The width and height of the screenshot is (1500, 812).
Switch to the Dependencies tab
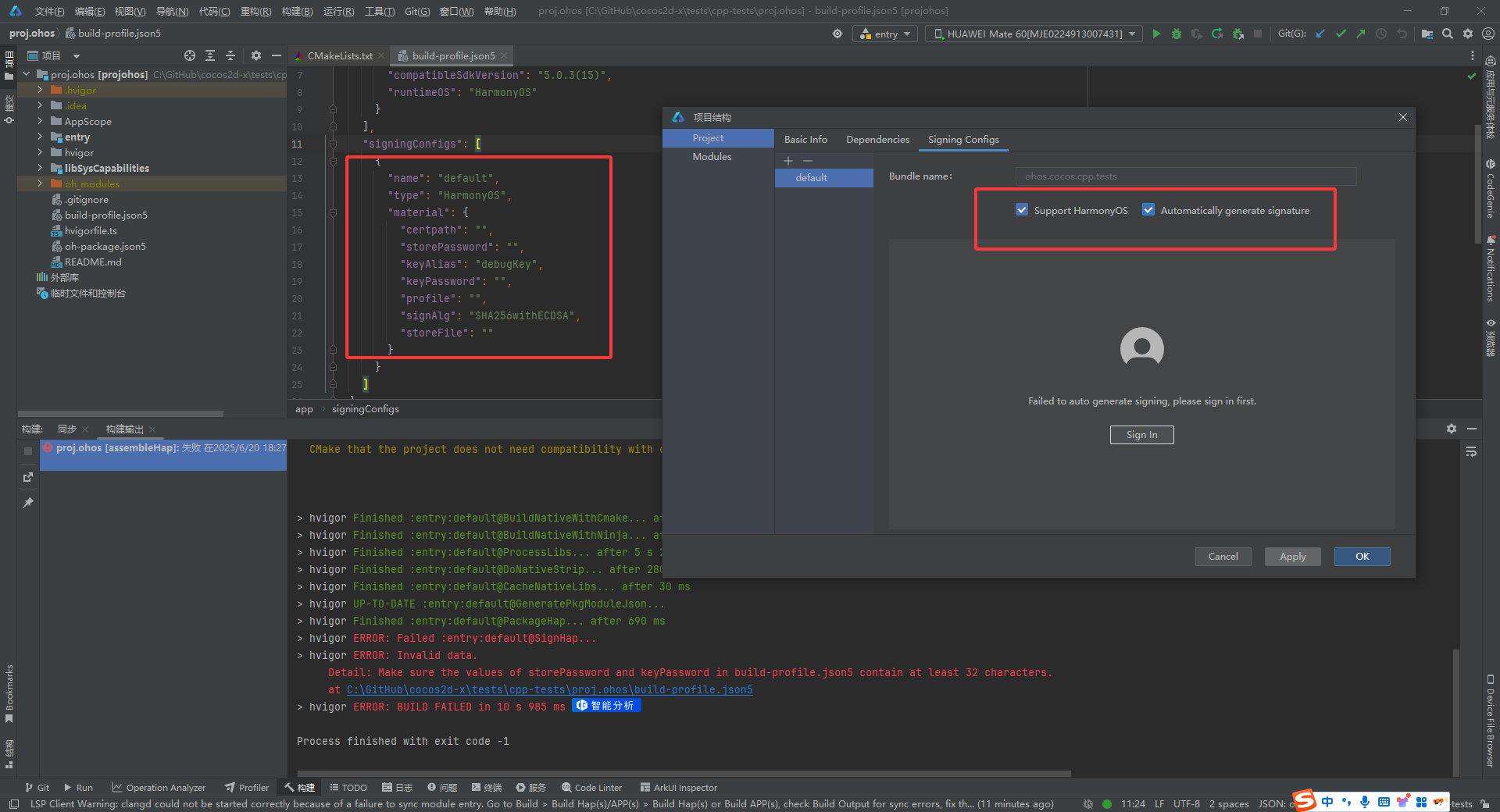[877, 139]
